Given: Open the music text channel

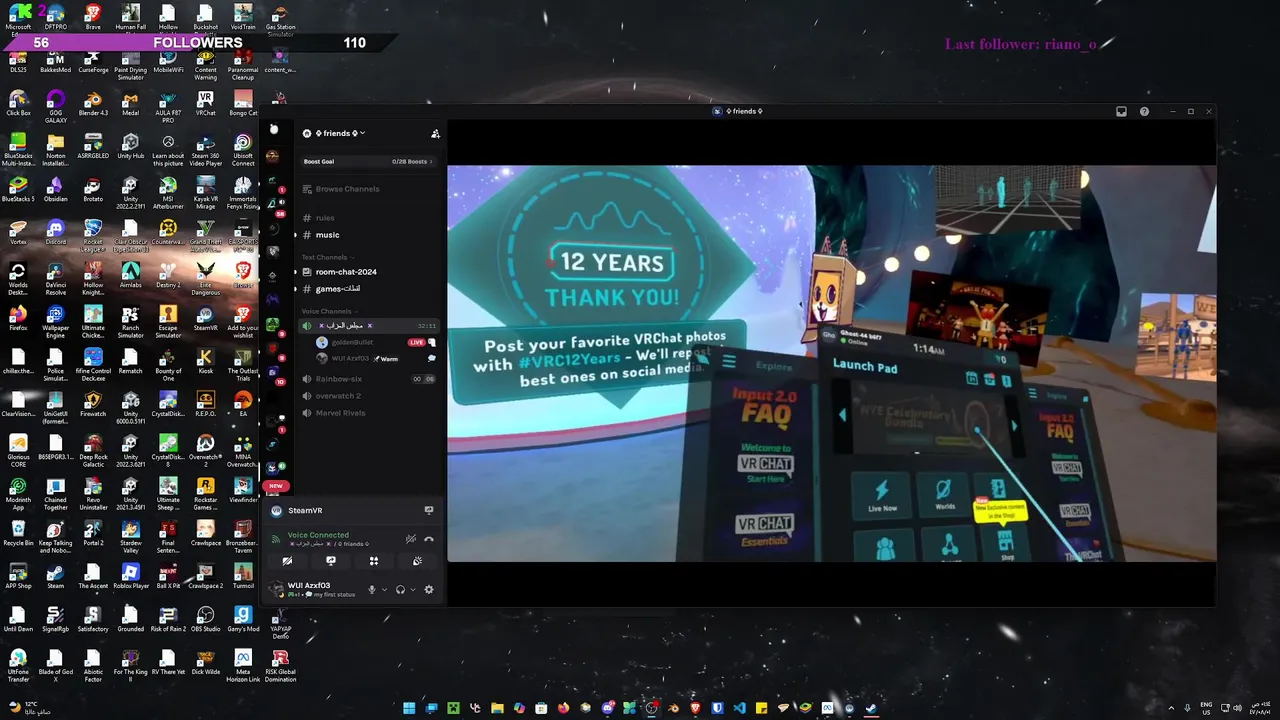Looking at the screenshot, I should click(367, 235).
